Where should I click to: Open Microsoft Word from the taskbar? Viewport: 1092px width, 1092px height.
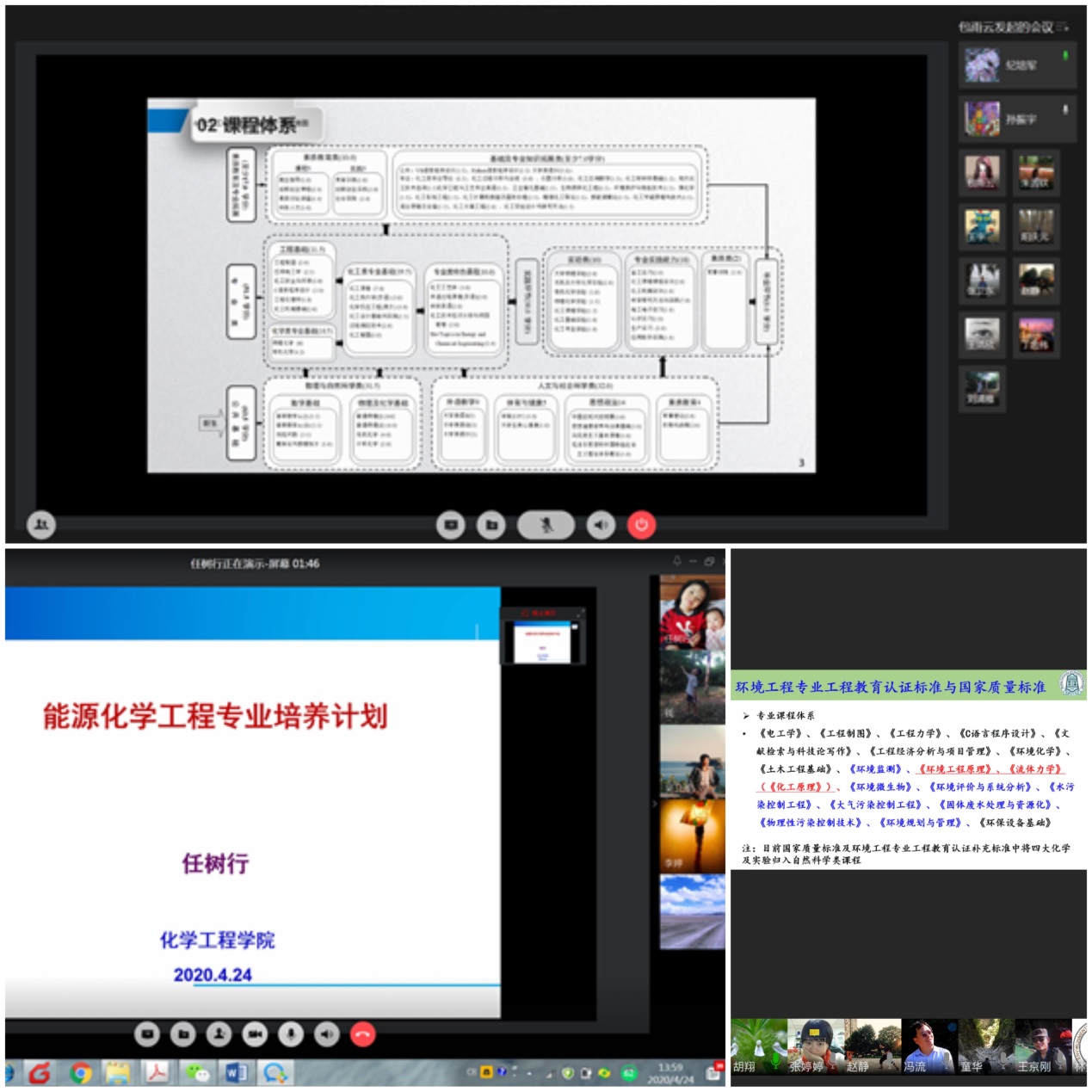coord(236,1073)
